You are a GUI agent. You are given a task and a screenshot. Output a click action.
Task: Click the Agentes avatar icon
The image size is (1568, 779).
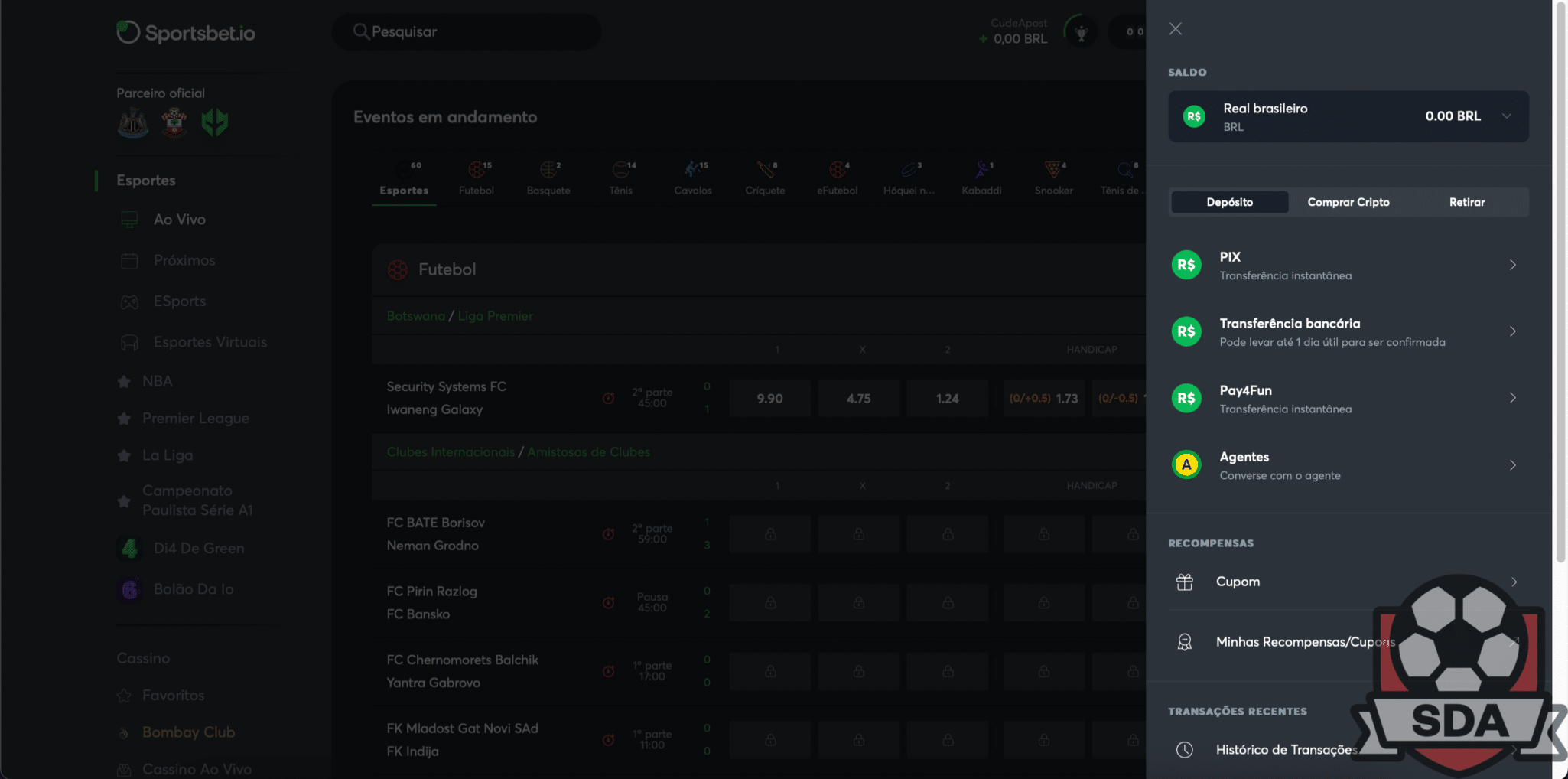click(x=1186, y=464)
